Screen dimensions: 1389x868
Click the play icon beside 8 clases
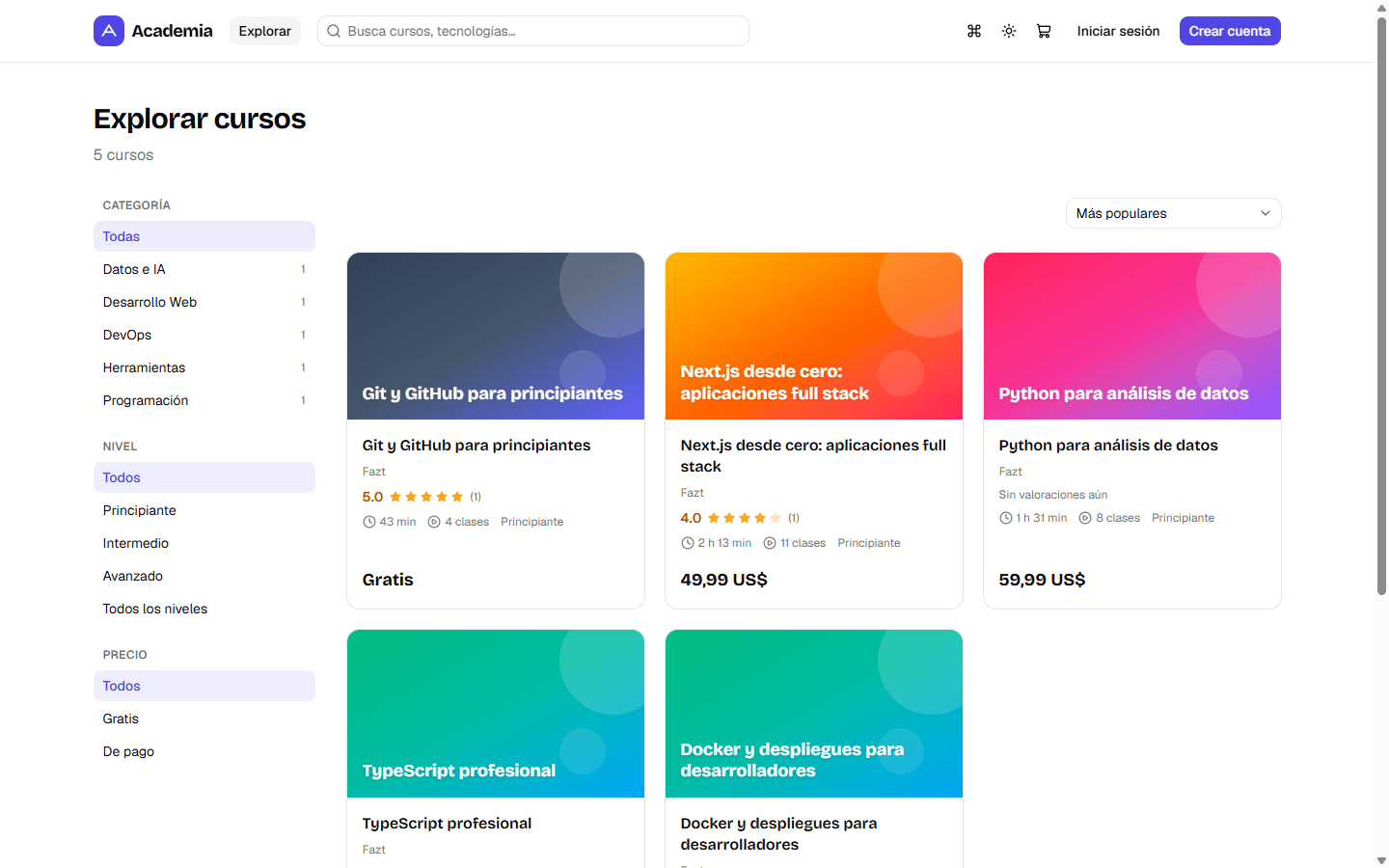1085,518
